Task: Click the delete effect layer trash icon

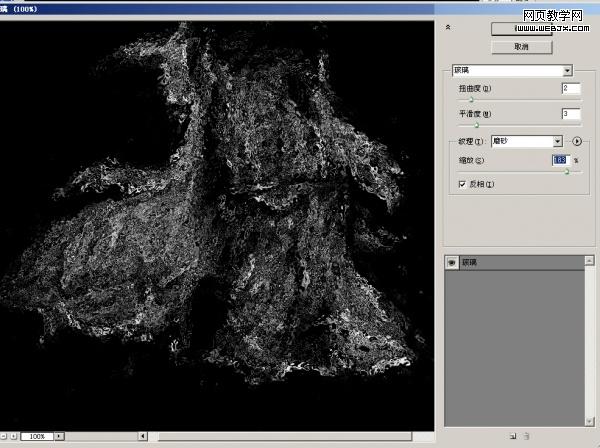Action: 526,436
